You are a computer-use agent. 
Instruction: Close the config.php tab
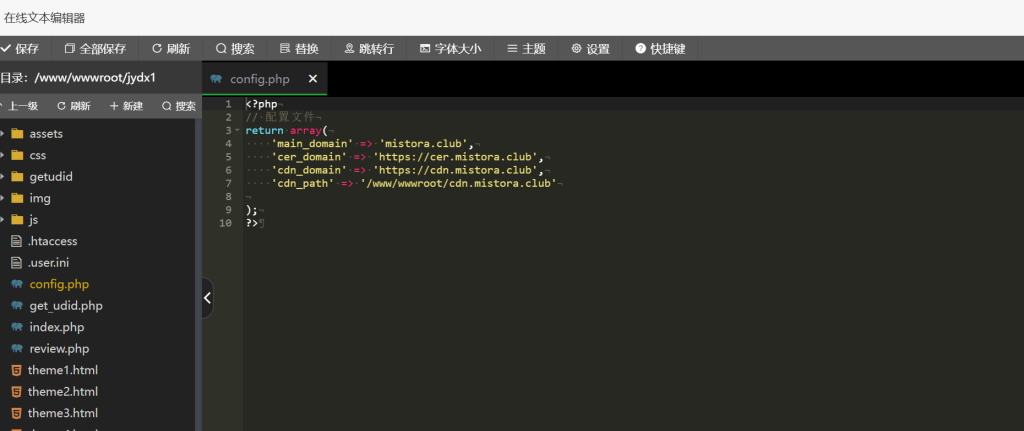(x=313, y=79)
